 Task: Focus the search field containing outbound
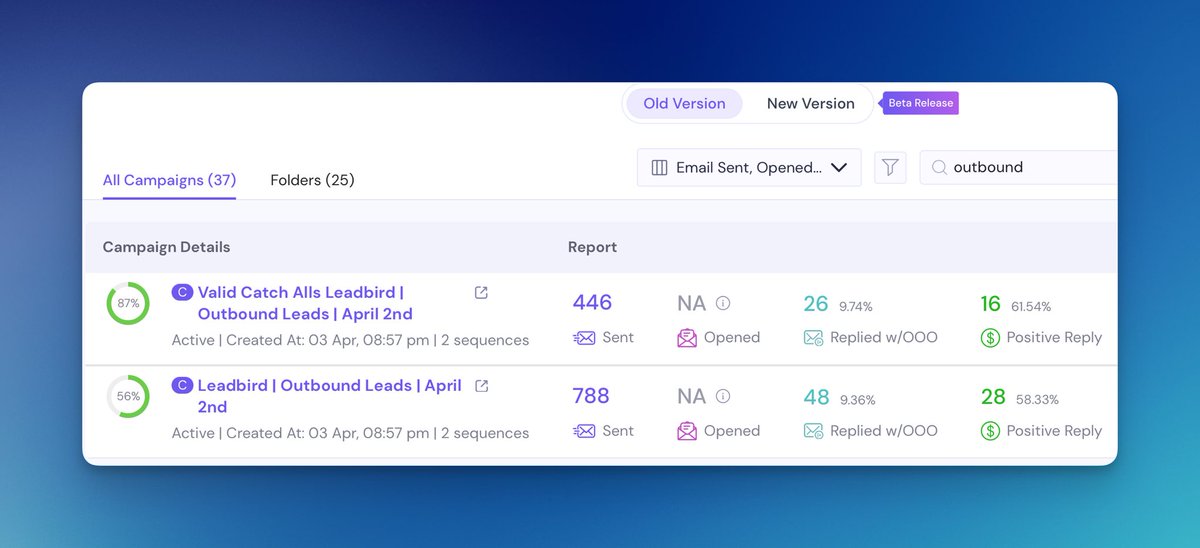[x=1018, y=168]
